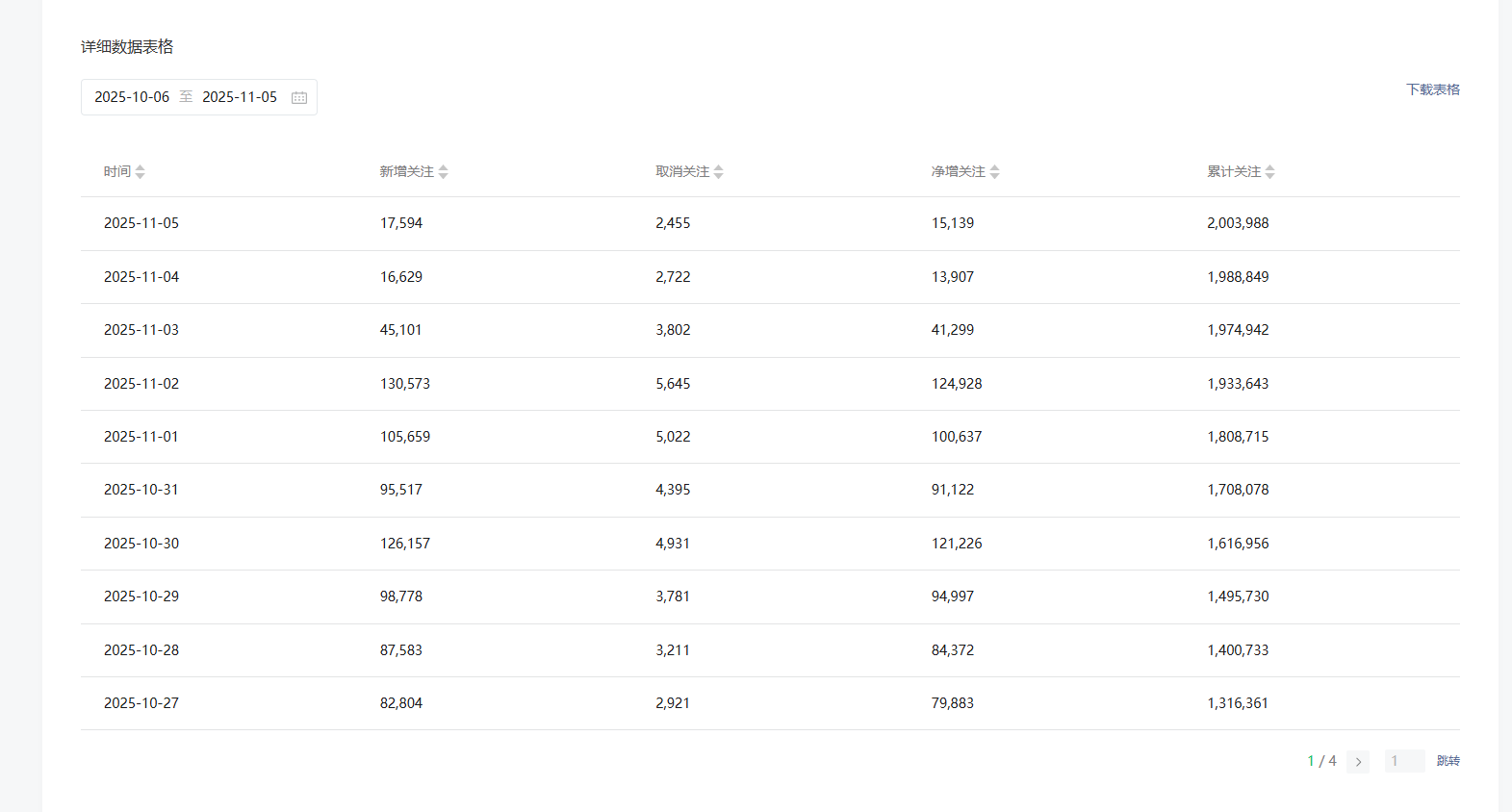Sort by 取消关注 column sort icon
Image resolution: width=1512 pixels, height=812 pixels.
click(x=719, y=171)
